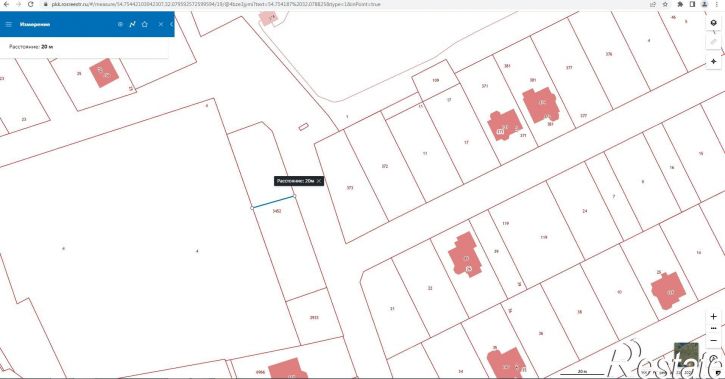Open the hamburger menu in the measurement panel
725x379 pixels.
pos(8,24)
